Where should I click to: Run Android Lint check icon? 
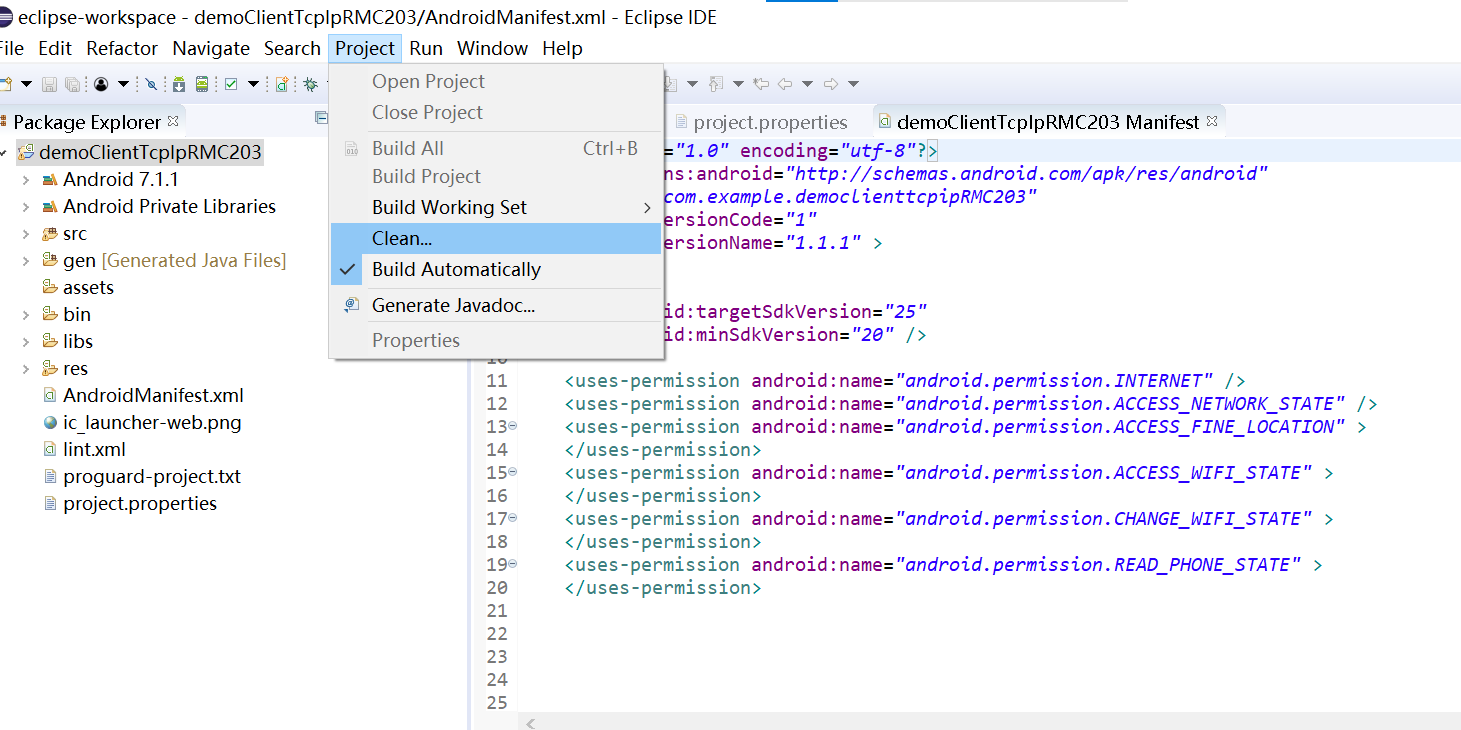[x=231, y=84]
